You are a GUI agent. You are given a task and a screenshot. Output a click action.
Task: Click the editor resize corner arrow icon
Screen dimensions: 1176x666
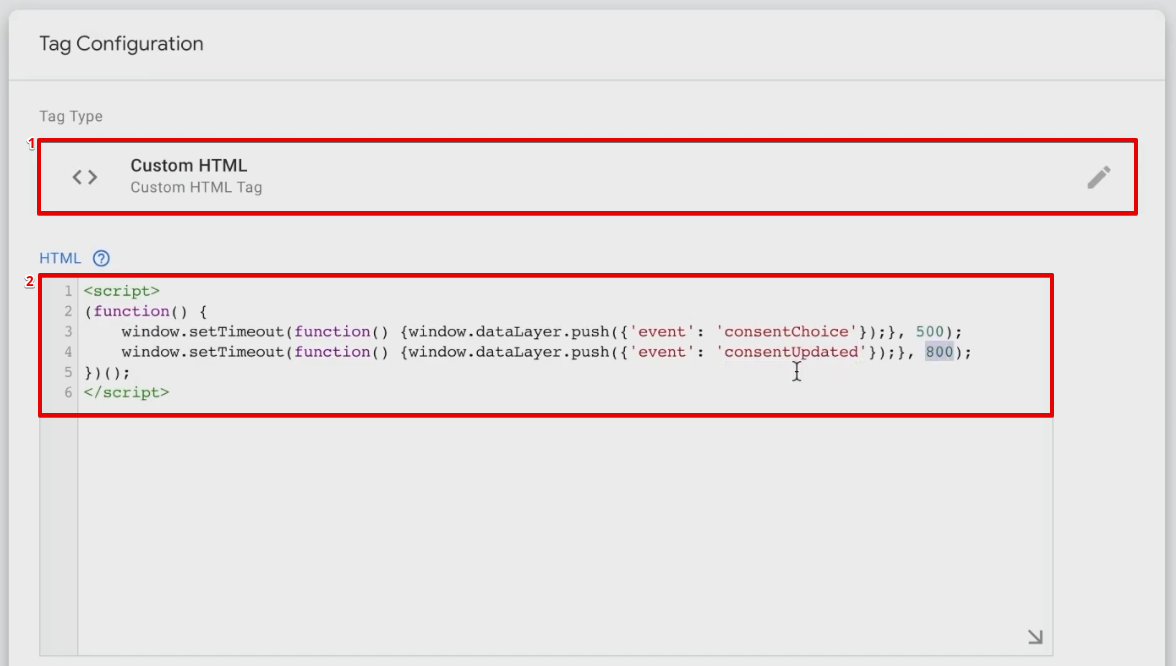1035,637
